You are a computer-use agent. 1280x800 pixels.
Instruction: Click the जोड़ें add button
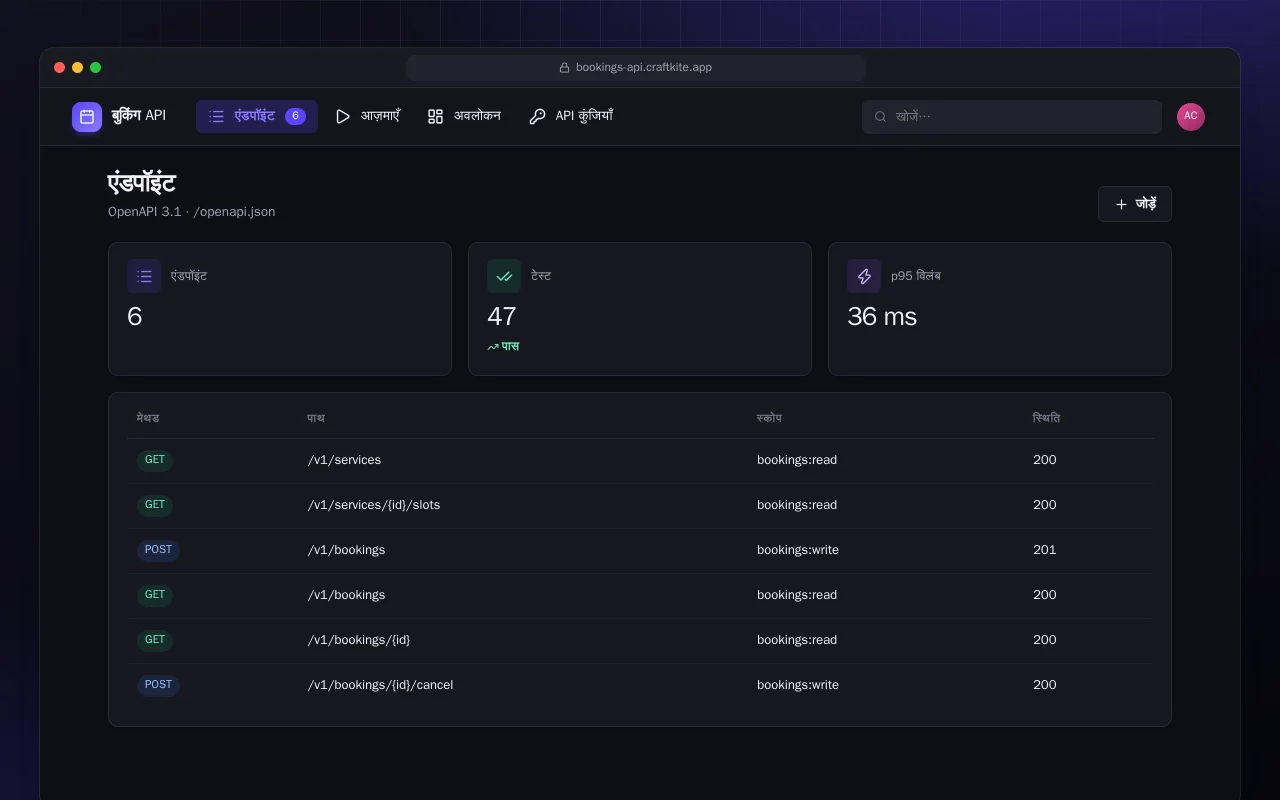coord(1135,204)
